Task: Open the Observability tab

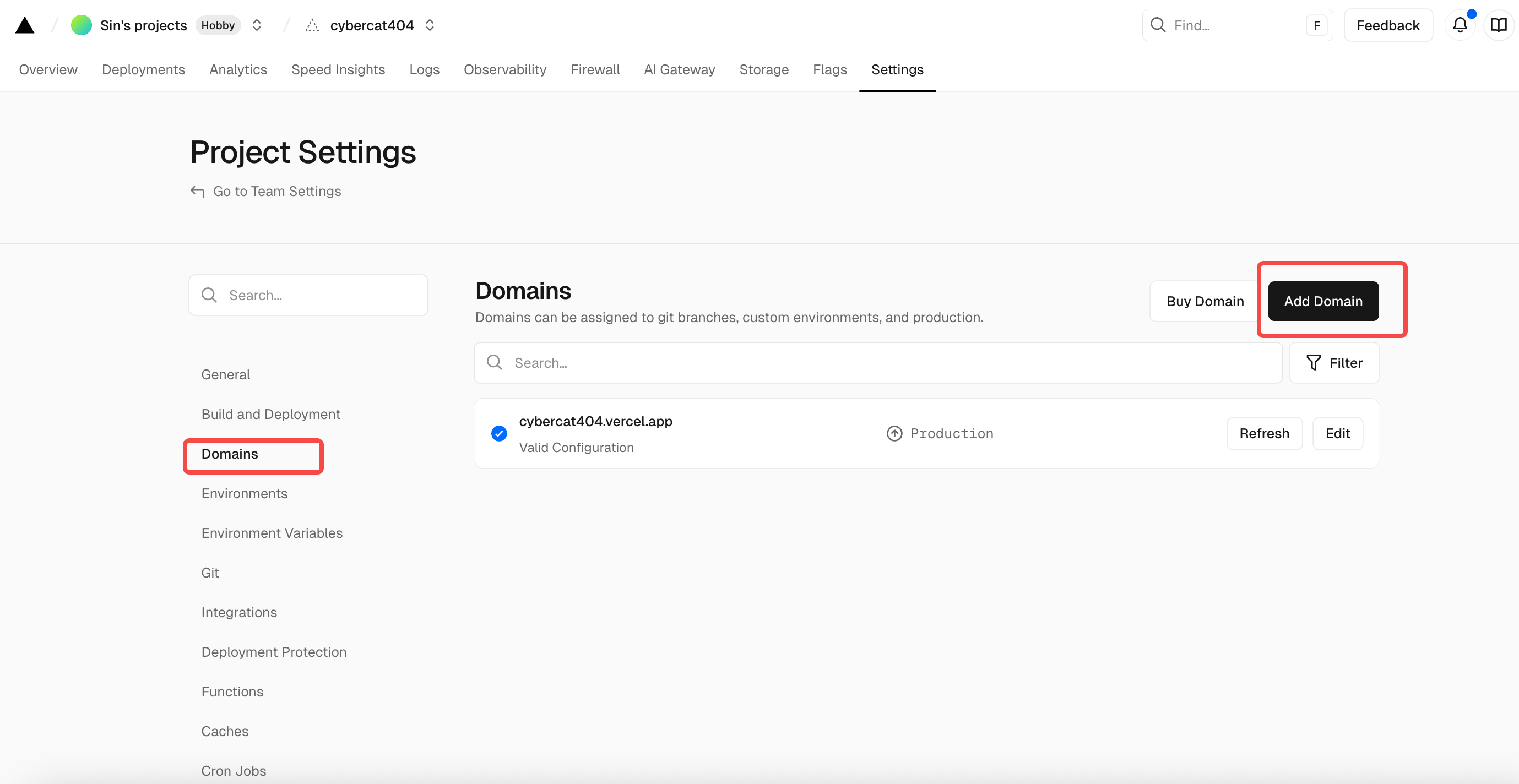Action: tap(506, 69)
